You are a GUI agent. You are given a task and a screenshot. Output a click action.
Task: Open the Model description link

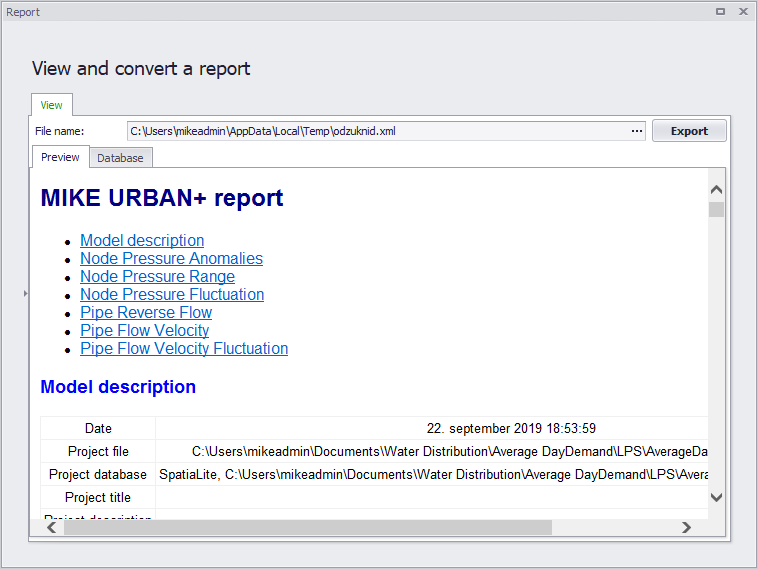(142, 240)
